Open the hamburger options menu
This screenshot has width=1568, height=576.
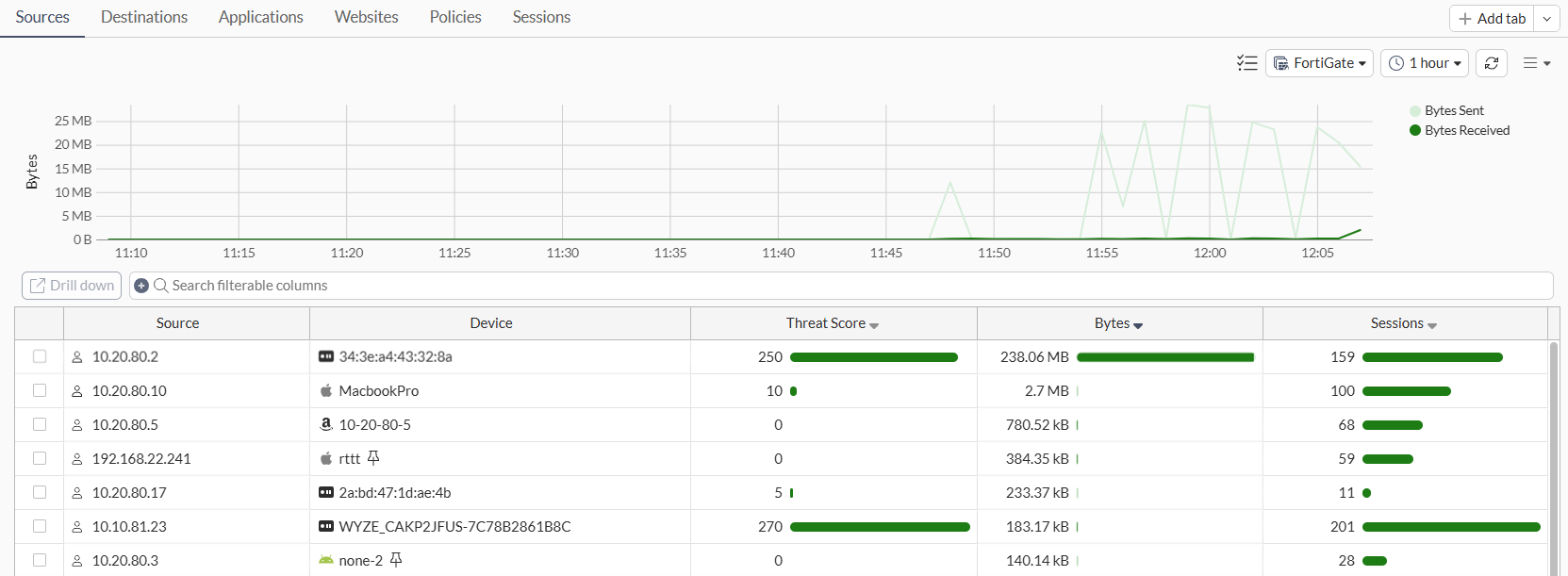[1537, 63]
